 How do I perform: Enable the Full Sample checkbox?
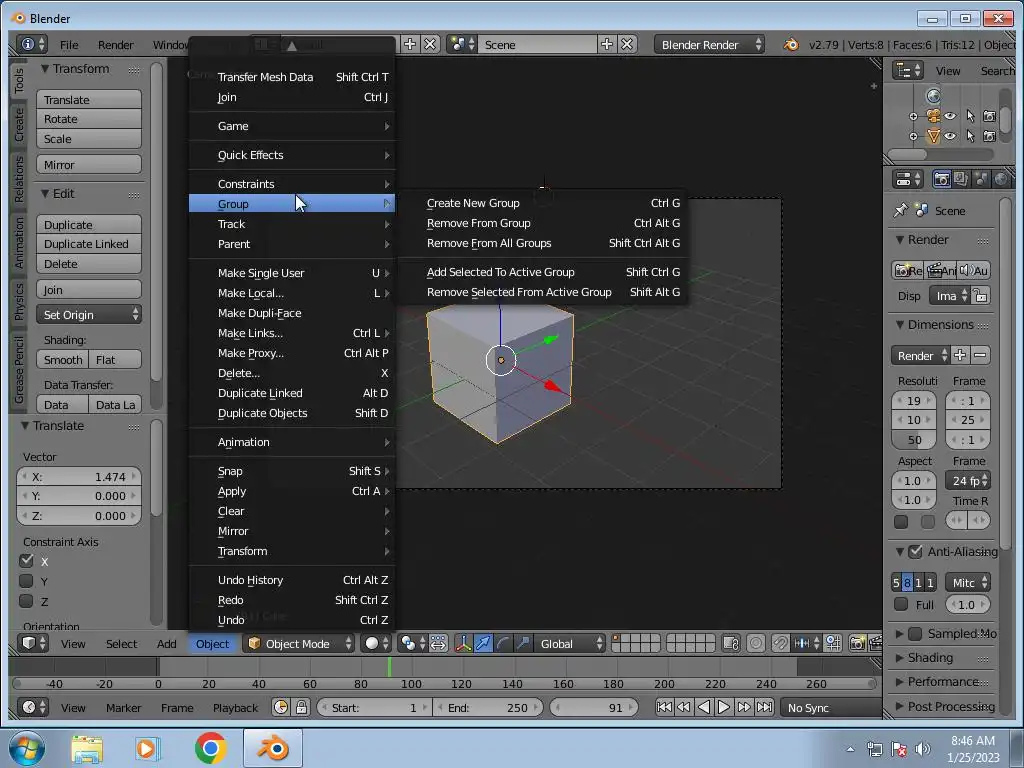[x=901, y=604]
